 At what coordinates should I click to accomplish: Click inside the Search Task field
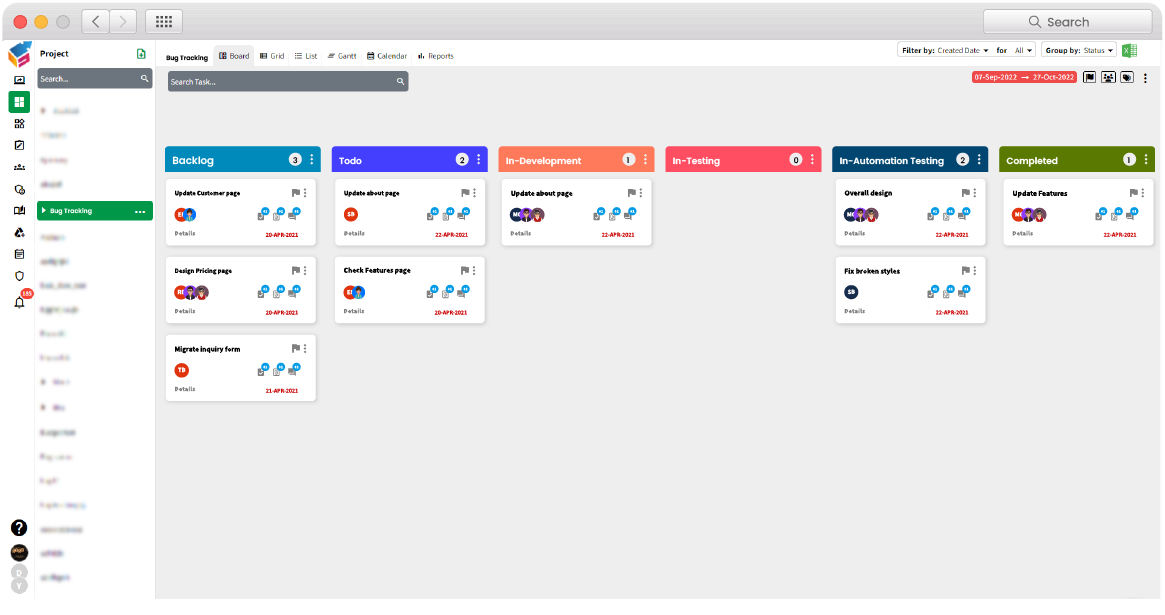(280, 81)
